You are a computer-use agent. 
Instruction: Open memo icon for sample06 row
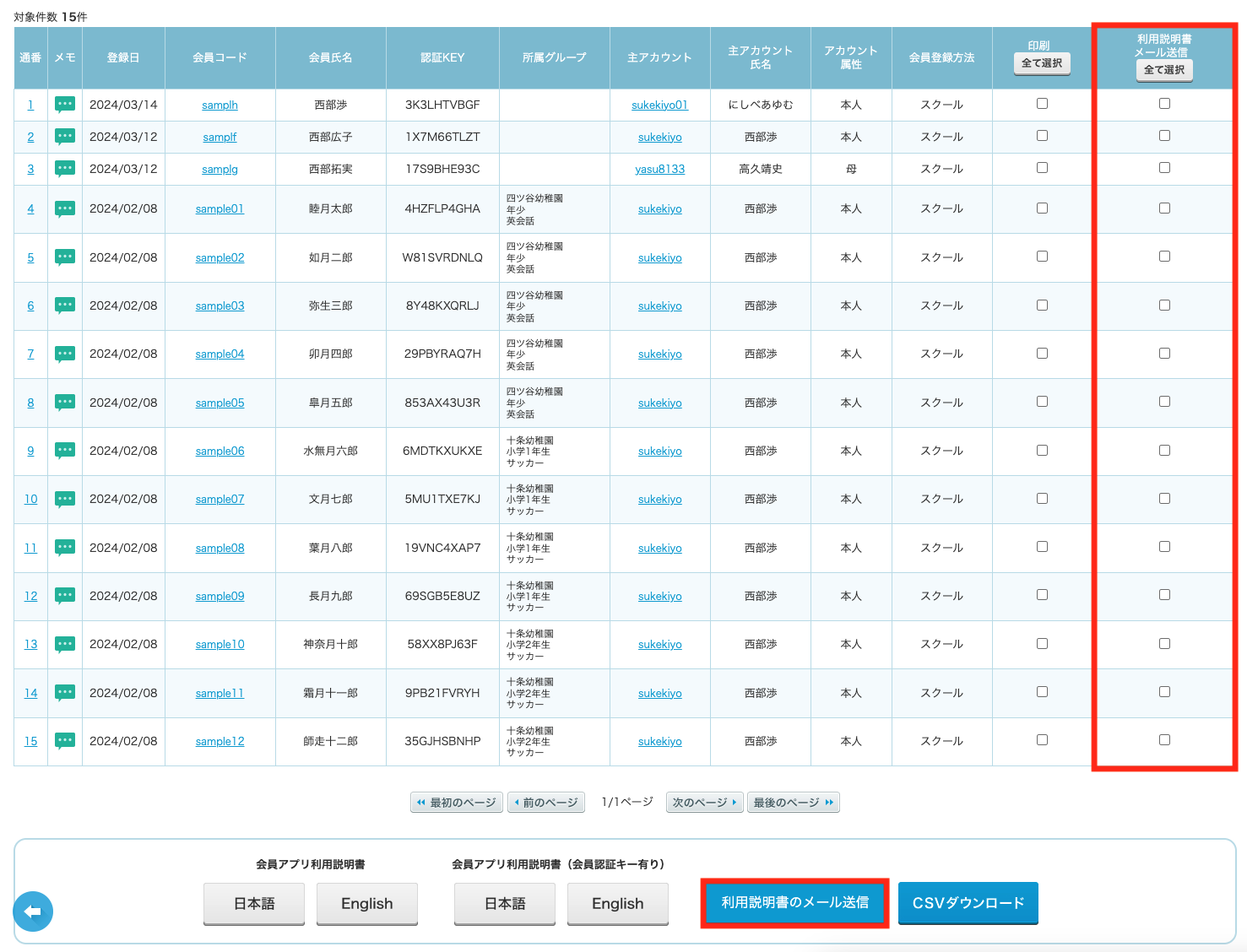click(65, 451)
